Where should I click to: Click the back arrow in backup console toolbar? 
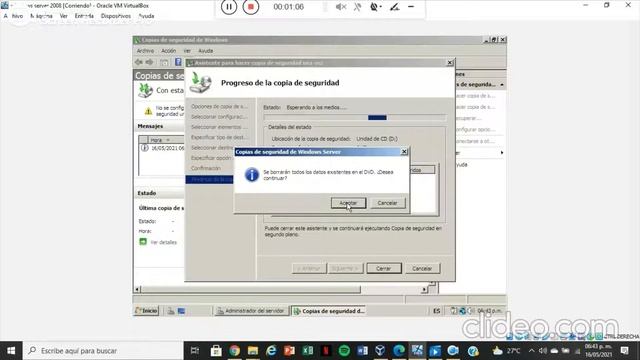pyautogui.click(x=139, y=62)
